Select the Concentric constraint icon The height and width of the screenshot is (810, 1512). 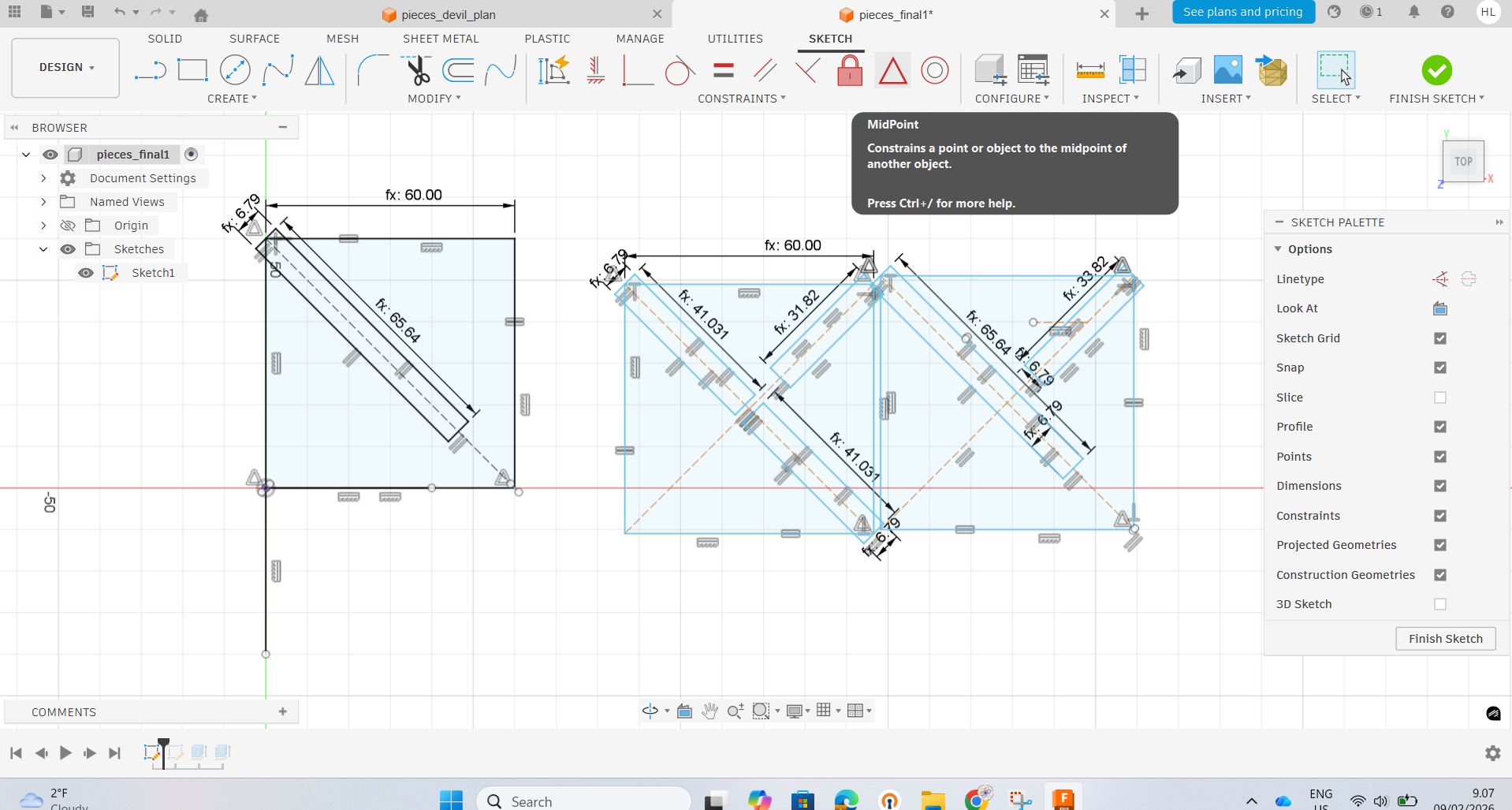[935, 71]
